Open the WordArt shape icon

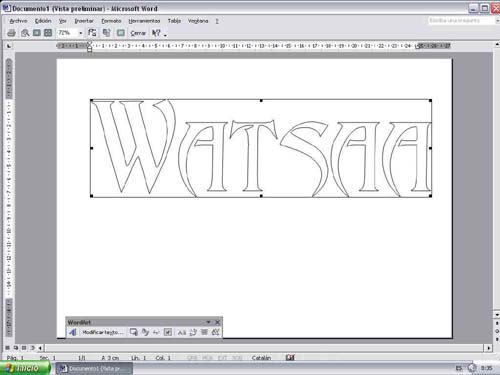(156, 332)
